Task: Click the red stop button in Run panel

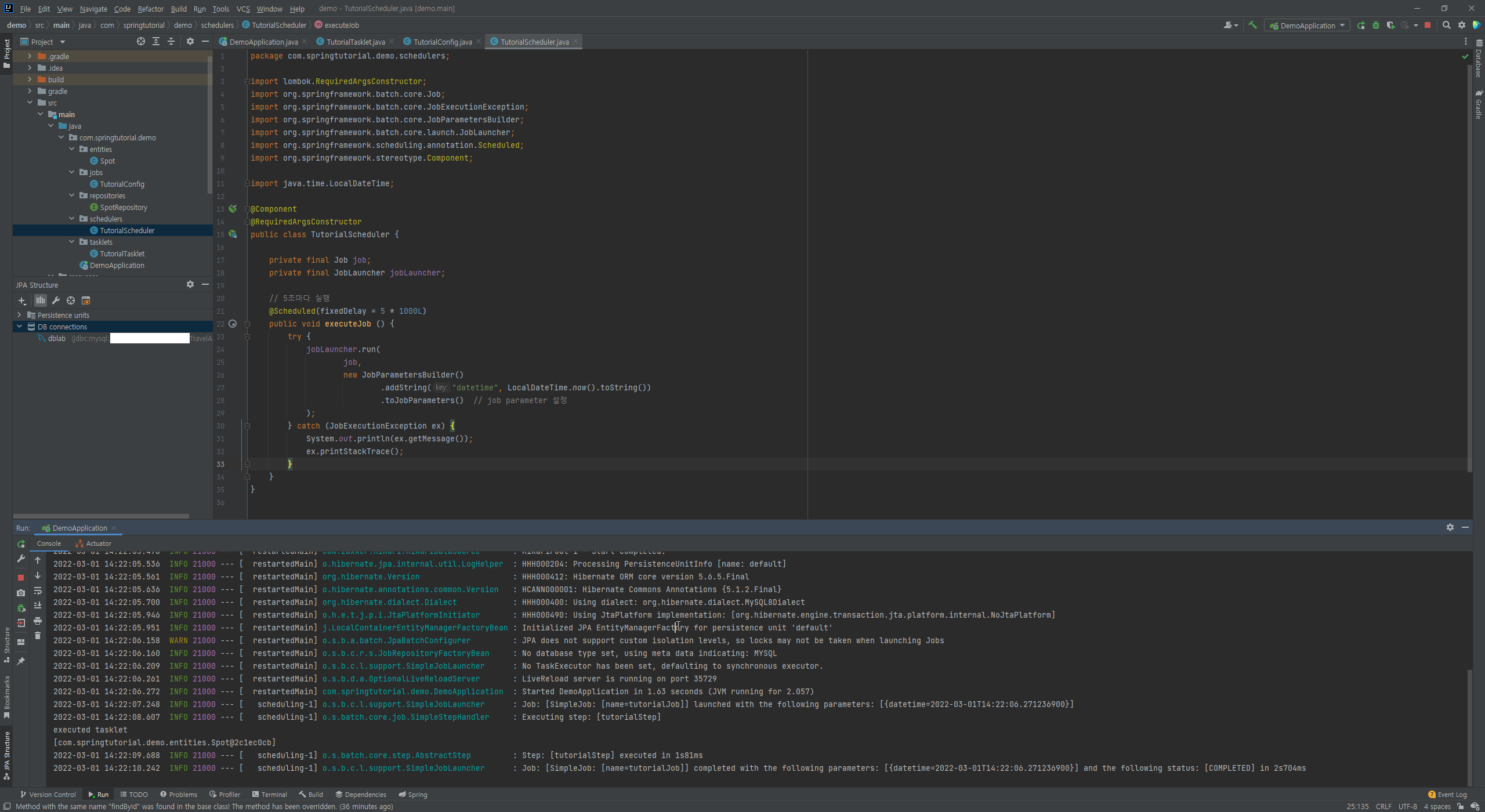Action: 21,578
